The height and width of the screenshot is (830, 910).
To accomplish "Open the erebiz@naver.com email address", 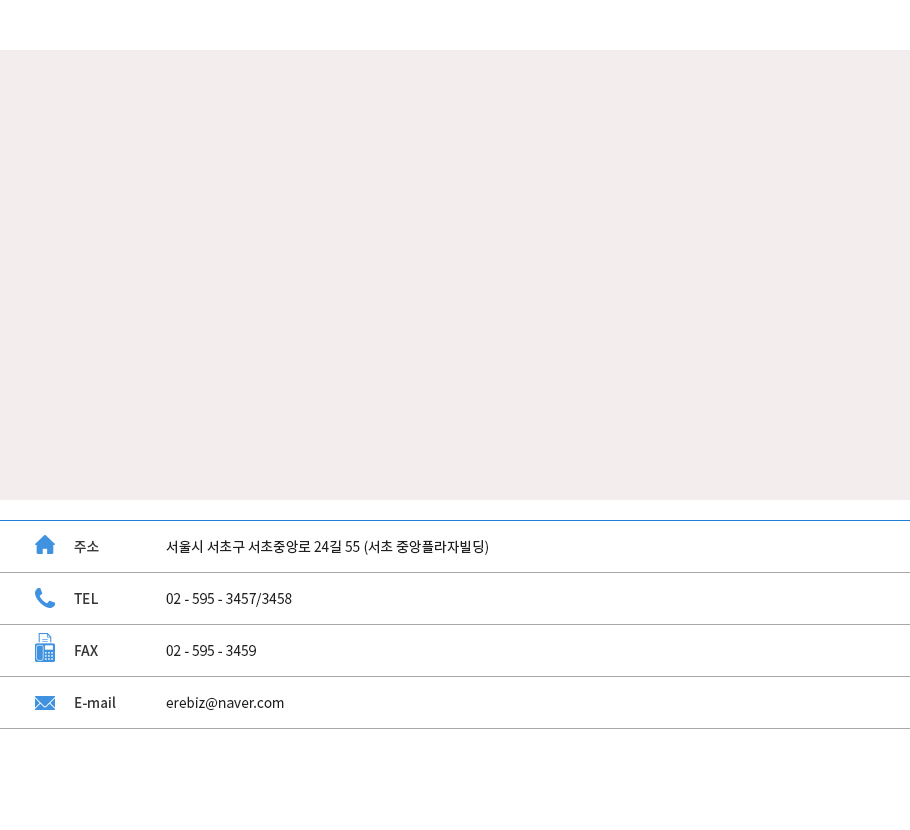I will point(225,703).
